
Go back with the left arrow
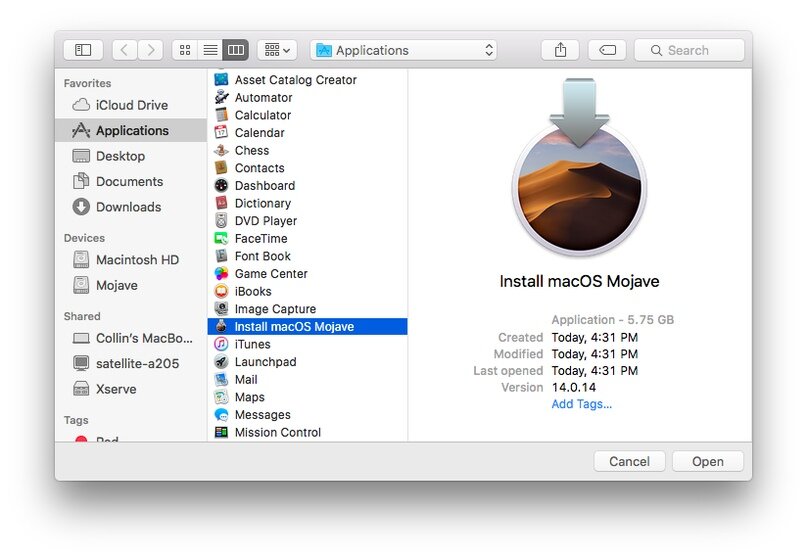124,50
